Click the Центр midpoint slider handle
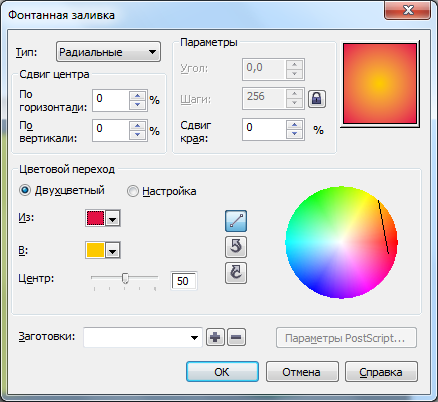The width and height of the screenshot is (438, 402). point(125,278)
